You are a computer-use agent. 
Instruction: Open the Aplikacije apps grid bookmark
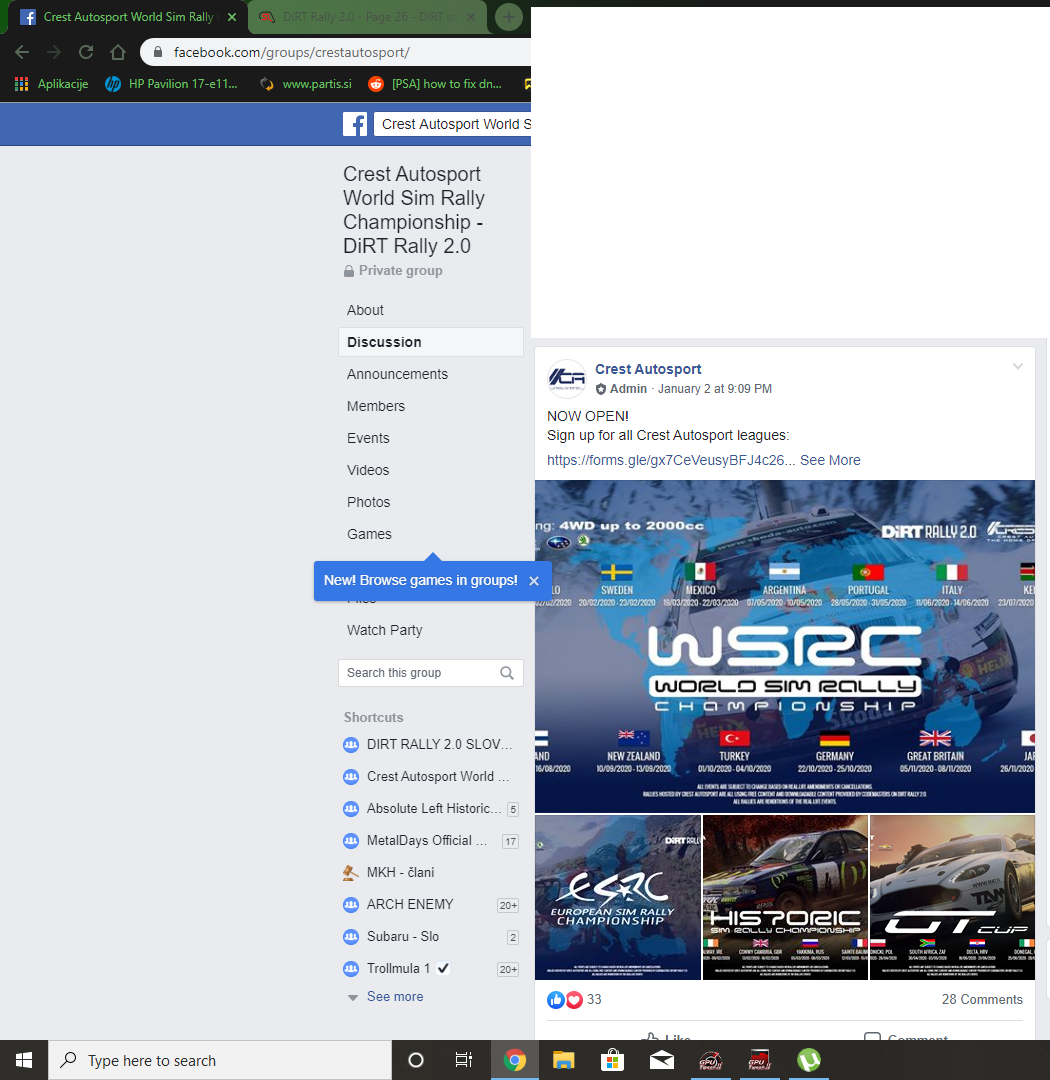(52, 84)
